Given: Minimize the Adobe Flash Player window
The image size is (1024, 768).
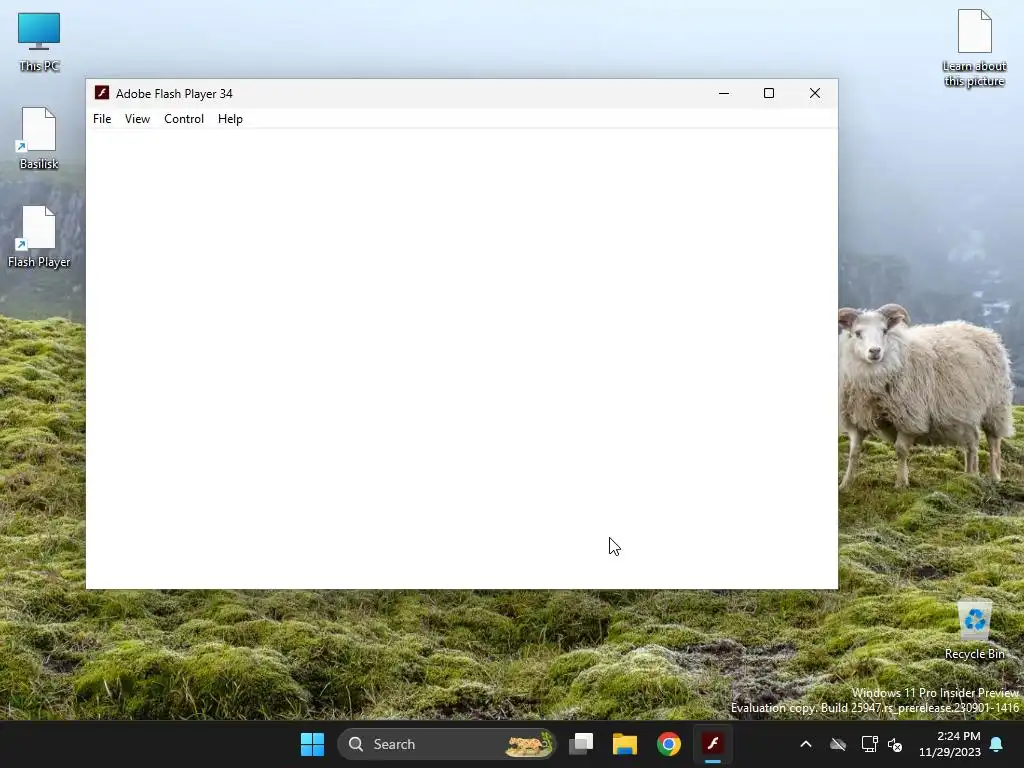Looking at the screenshot, I should pos(724,93).
